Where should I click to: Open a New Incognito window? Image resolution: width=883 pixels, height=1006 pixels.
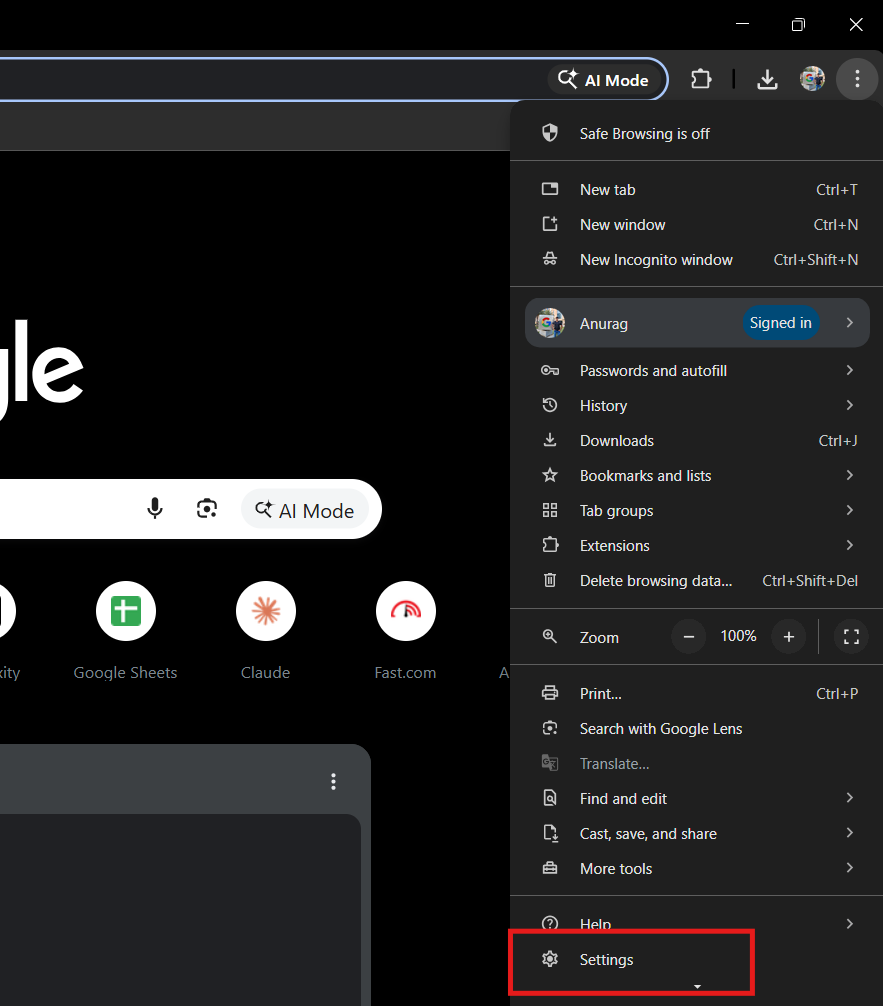click(x=656, y=259)
